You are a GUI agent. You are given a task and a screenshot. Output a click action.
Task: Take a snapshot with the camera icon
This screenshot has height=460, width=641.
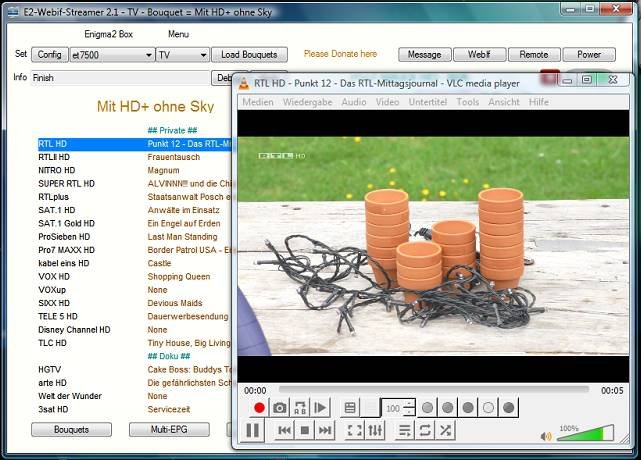point(280,408)
